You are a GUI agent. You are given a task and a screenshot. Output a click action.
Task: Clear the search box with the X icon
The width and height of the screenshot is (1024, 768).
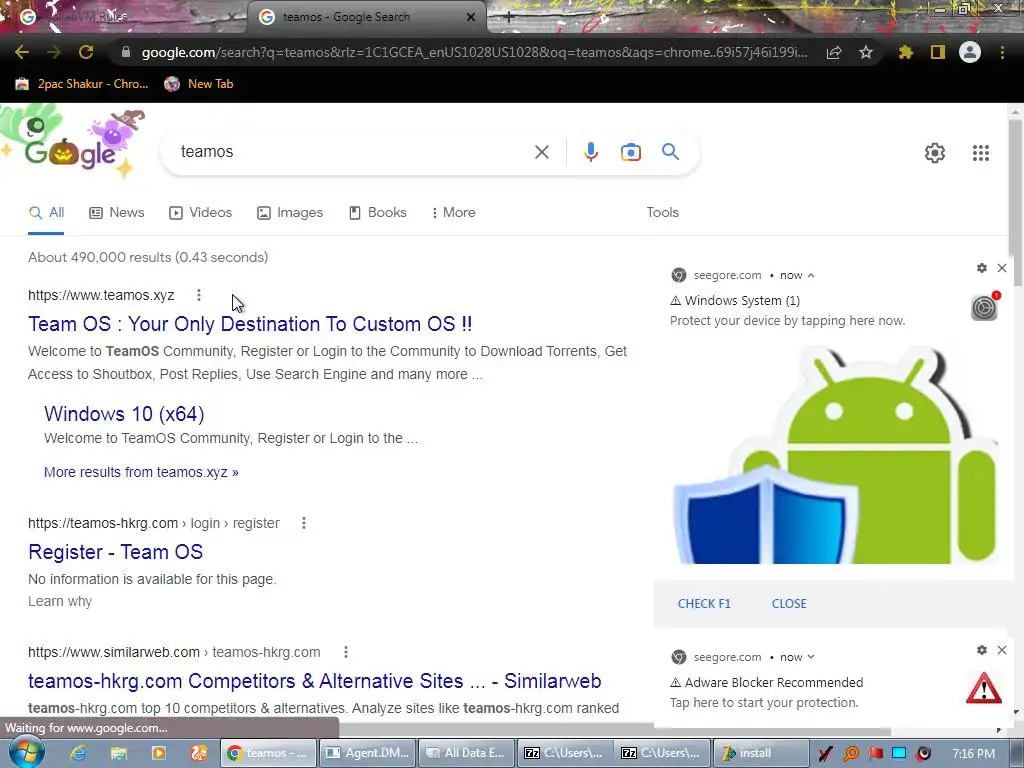tap(541, 152)
